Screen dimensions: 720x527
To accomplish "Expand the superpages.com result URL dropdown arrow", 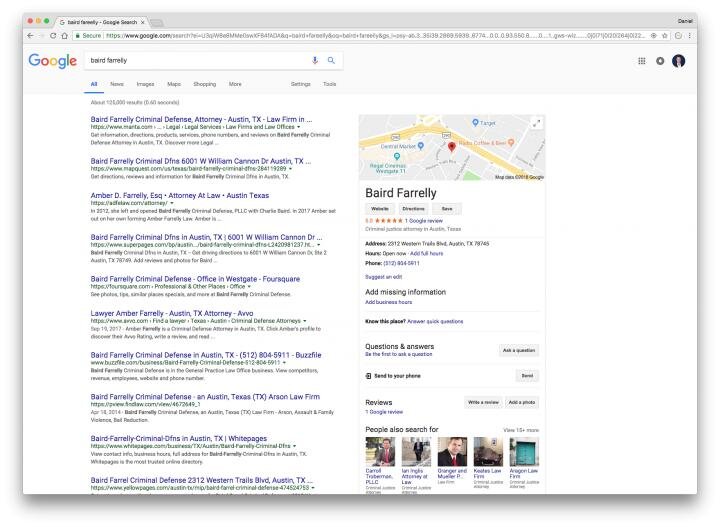I will coord(319,245).
